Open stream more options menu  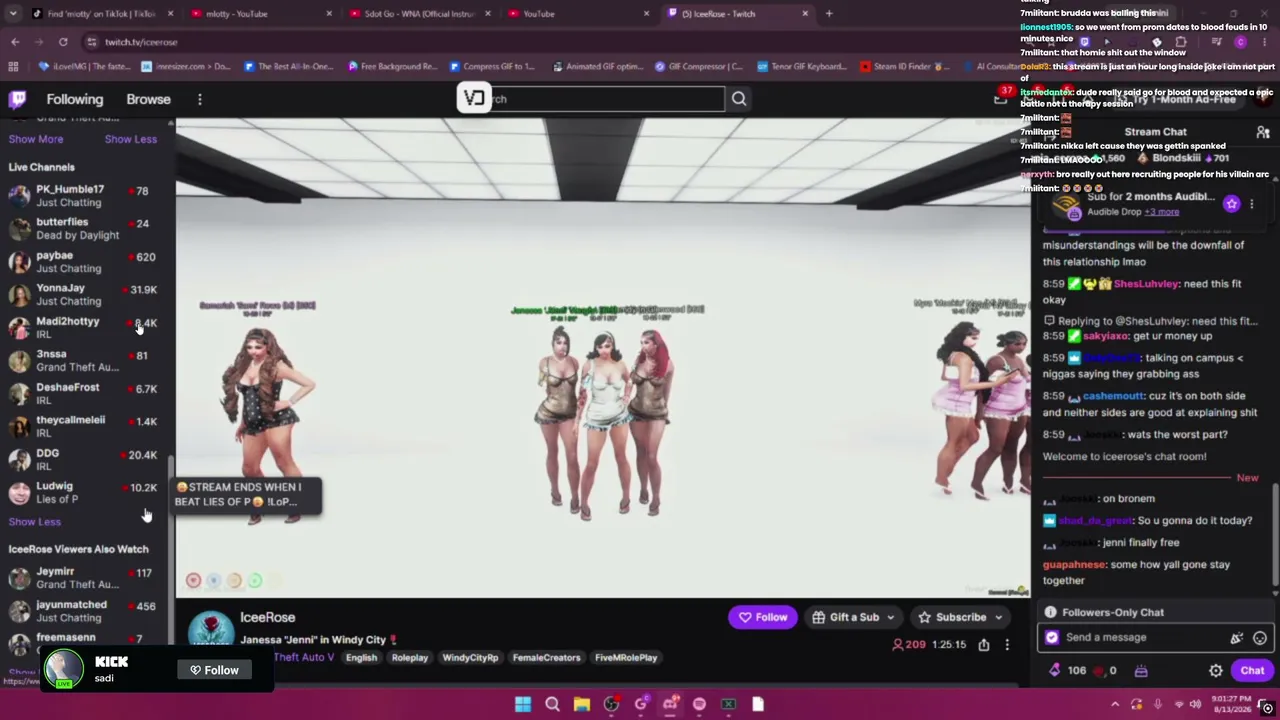coord(1007,645)
